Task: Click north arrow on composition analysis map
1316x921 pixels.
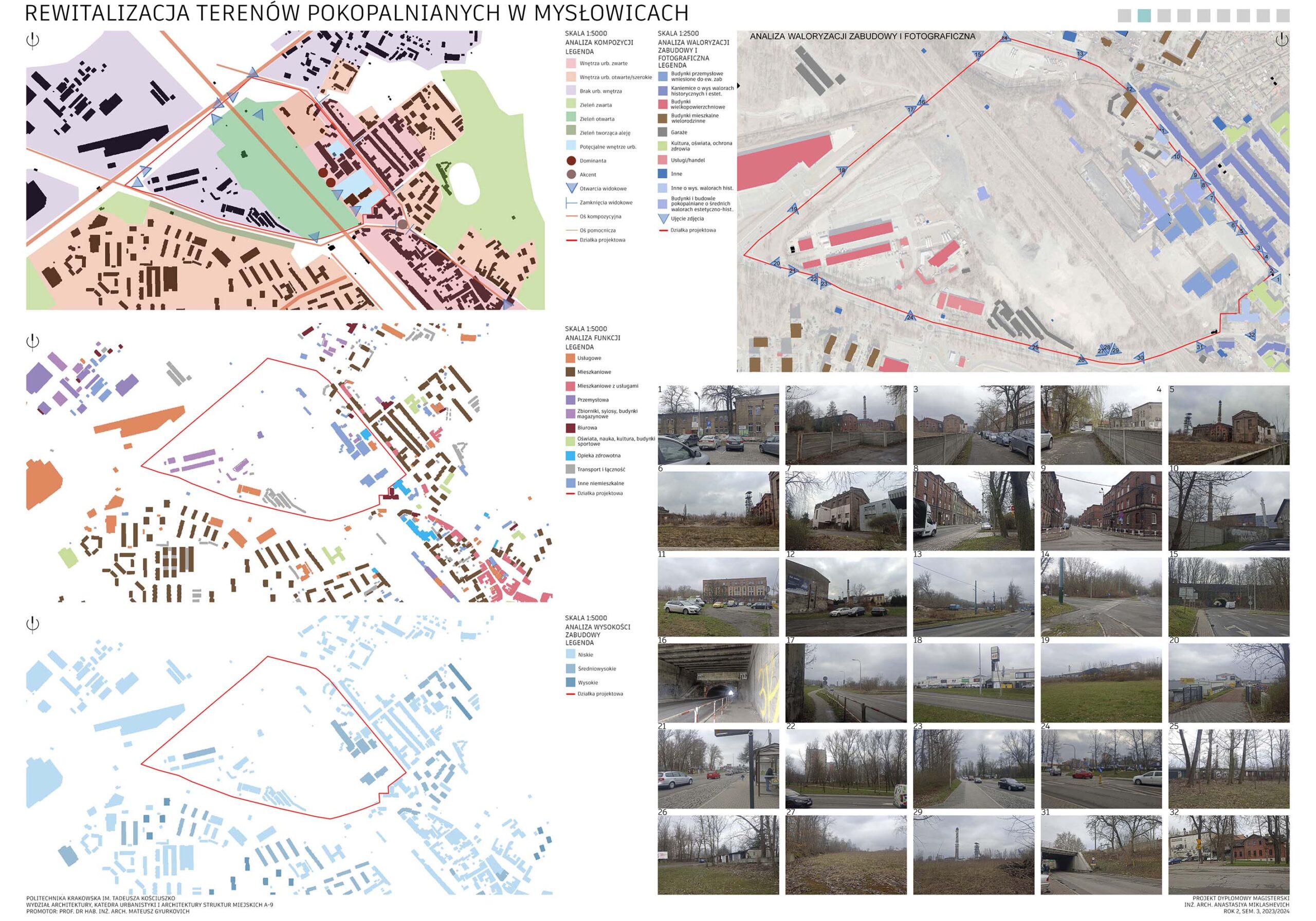Action: click(x=33, y=41)
